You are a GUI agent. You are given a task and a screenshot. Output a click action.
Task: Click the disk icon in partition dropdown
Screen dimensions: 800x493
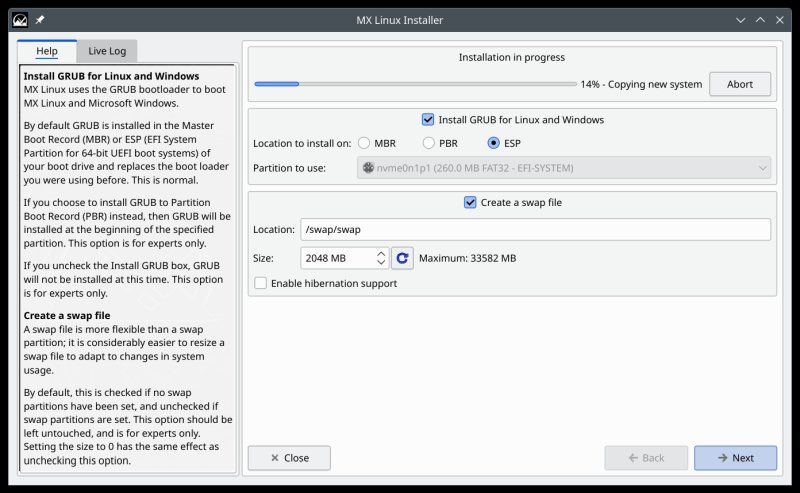(368, 167)
